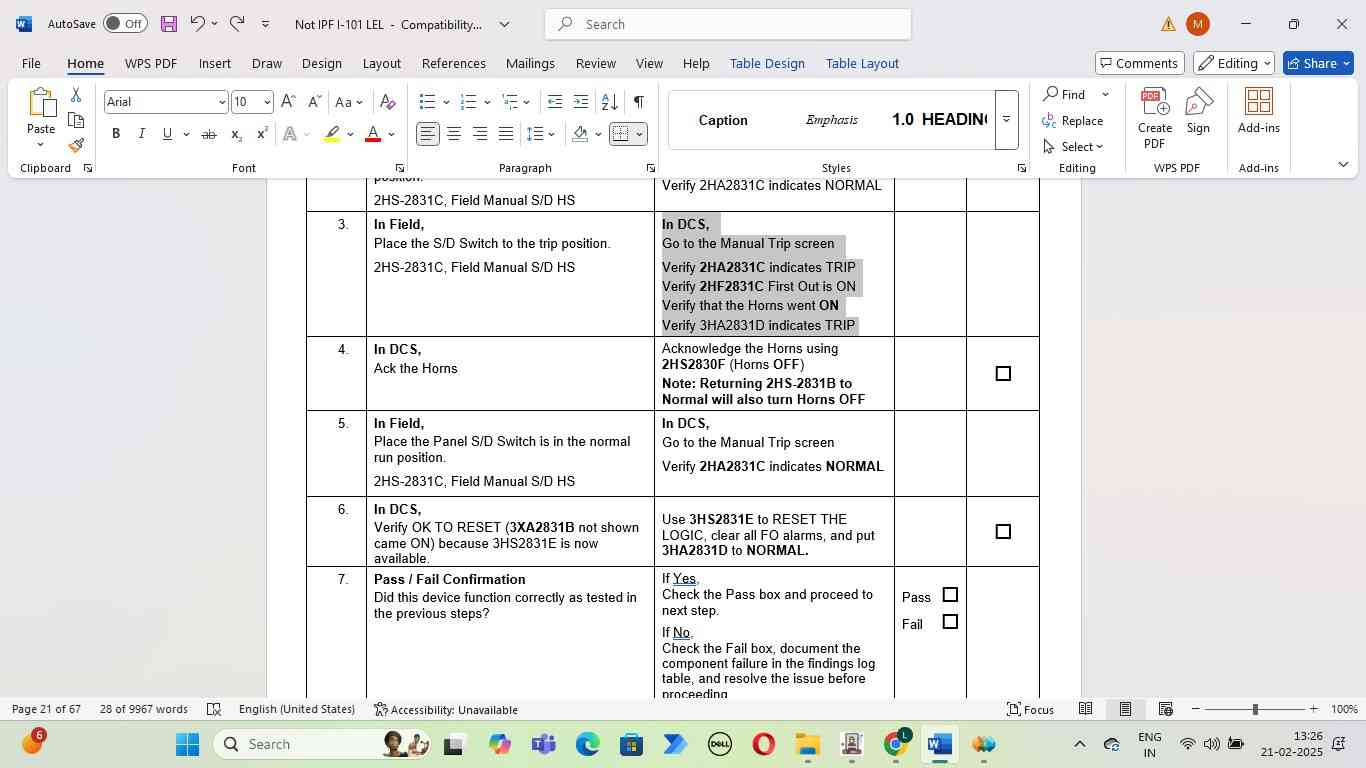The height and width of the screenshot is (768, 1366).
Task: Check the box in step 4 row
Action: (1003, 374)
